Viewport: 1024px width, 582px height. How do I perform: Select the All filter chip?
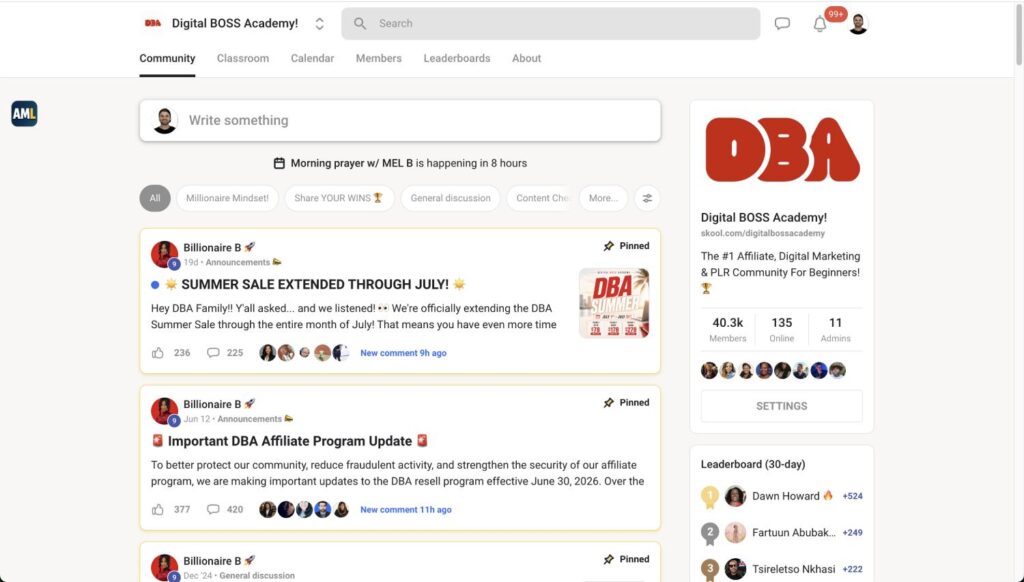point(155,198)
